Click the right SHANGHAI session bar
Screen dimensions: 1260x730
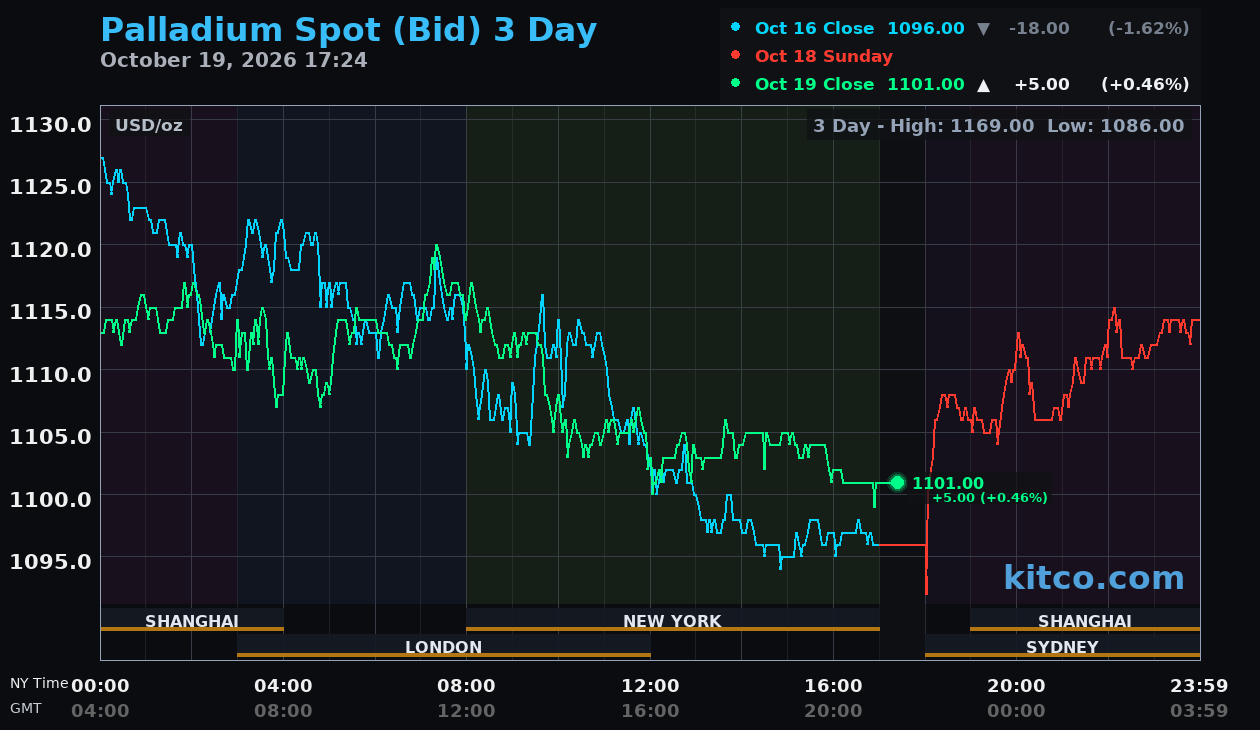click(1085, 621)
